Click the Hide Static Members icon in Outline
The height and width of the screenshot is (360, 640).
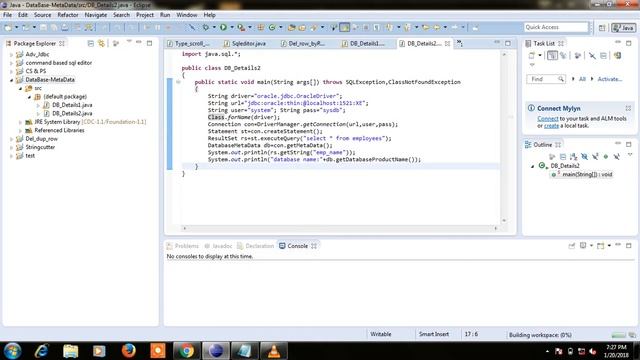coord(595,157)
